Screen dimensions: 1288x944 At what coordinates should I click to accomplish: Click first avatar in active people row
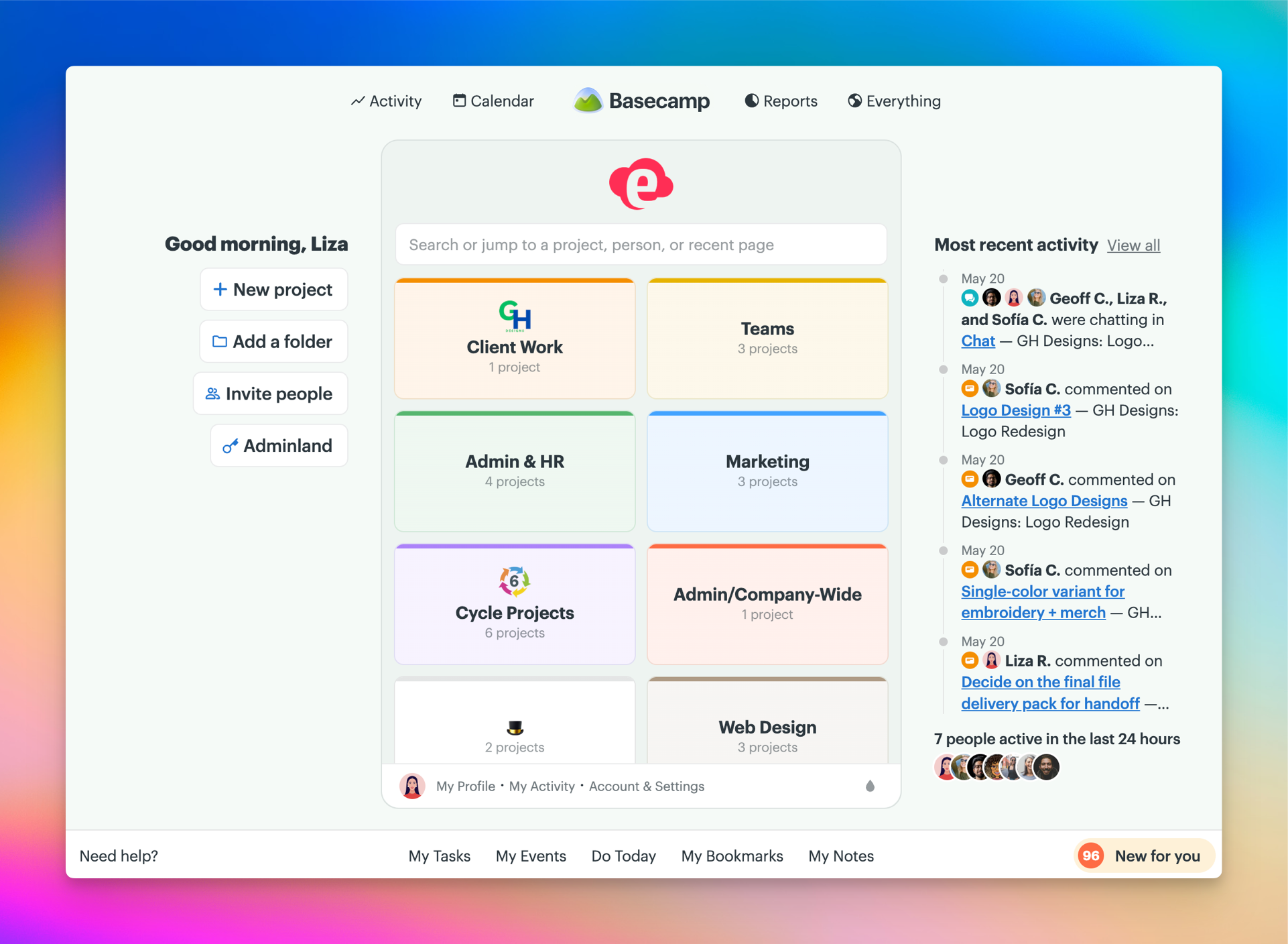[x=944, y=767]
